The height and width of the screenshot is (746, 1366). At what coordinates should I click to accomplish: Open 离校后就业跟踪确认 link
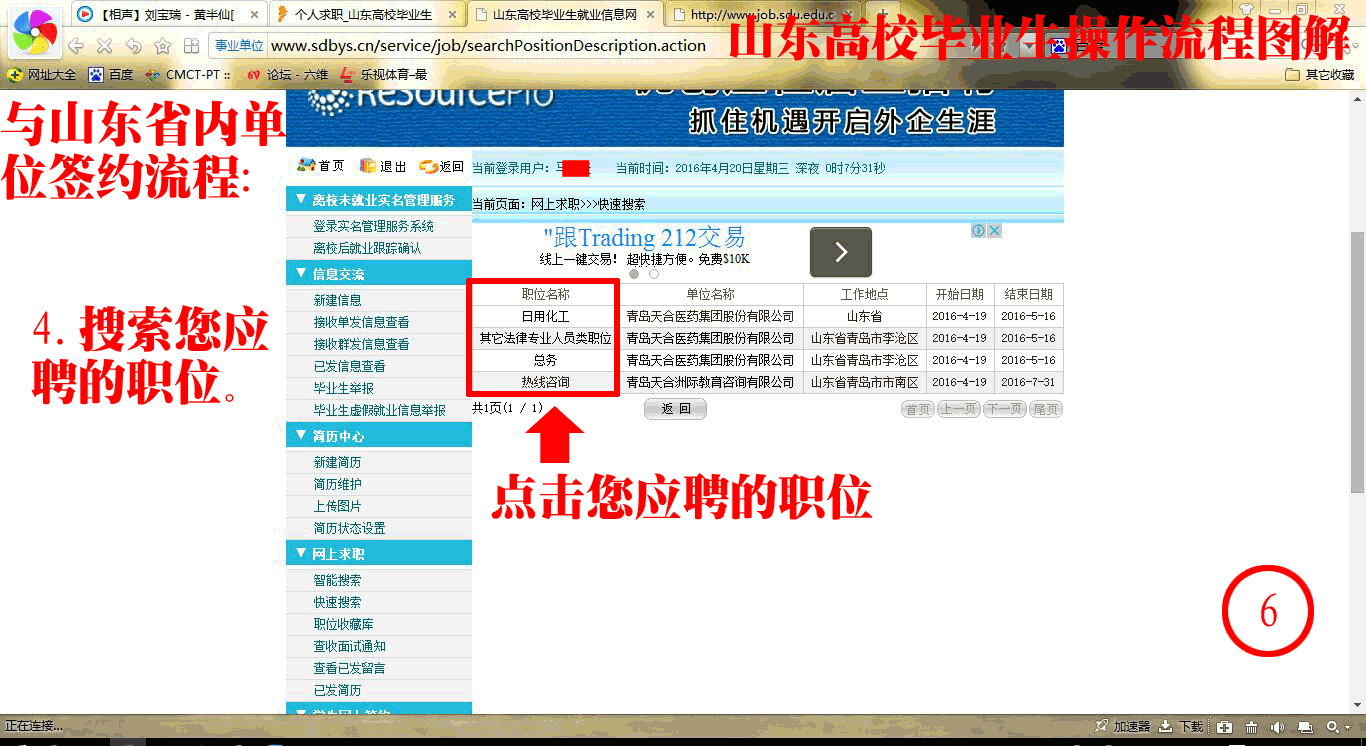367,248
